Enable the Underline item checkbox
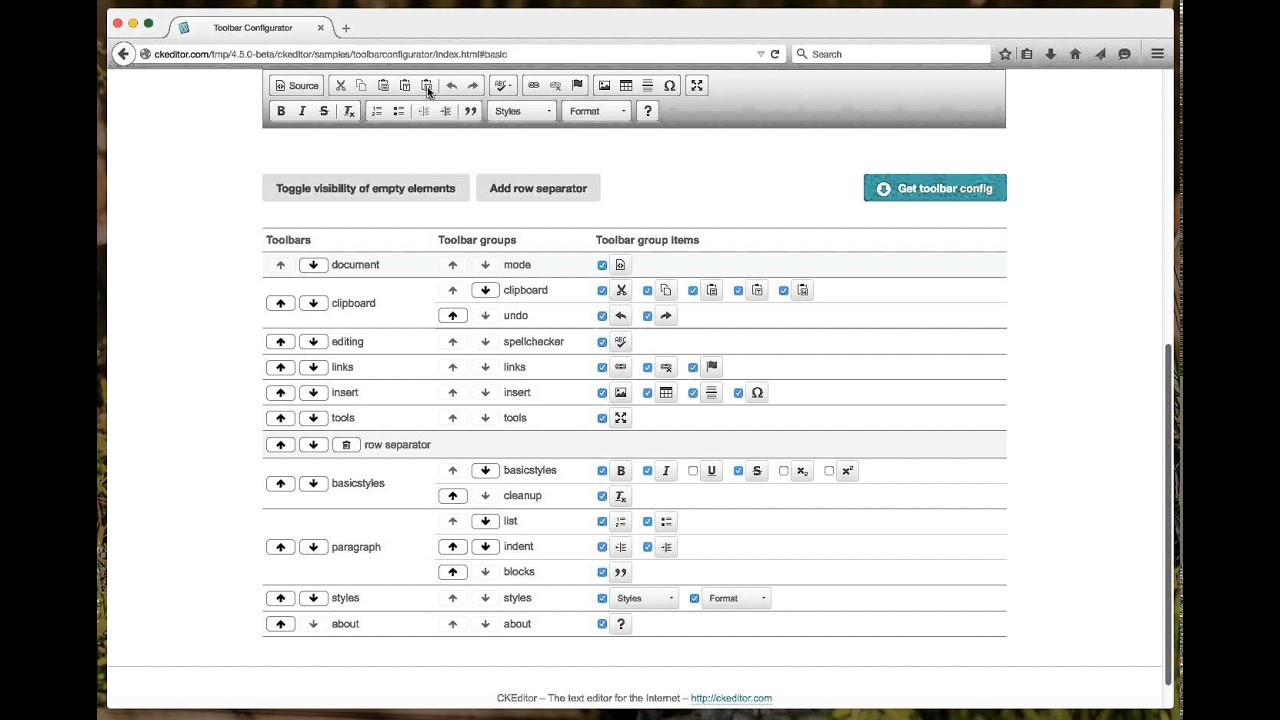 click(x=693, y=471)
